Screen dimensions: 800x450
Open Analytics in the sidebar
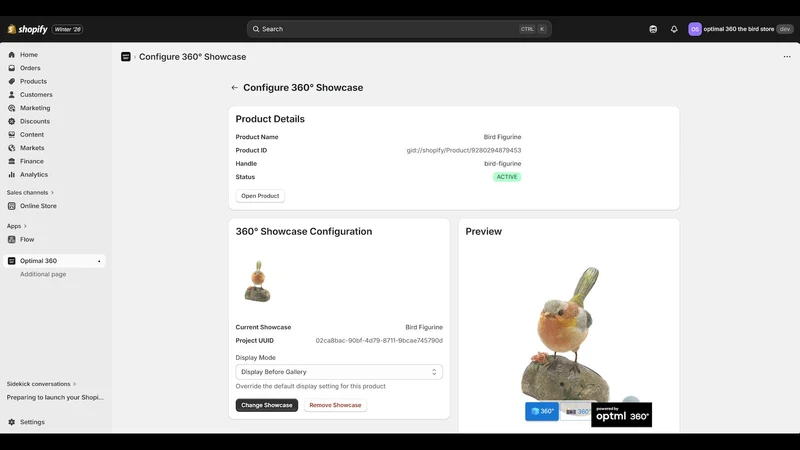(34, 174)
